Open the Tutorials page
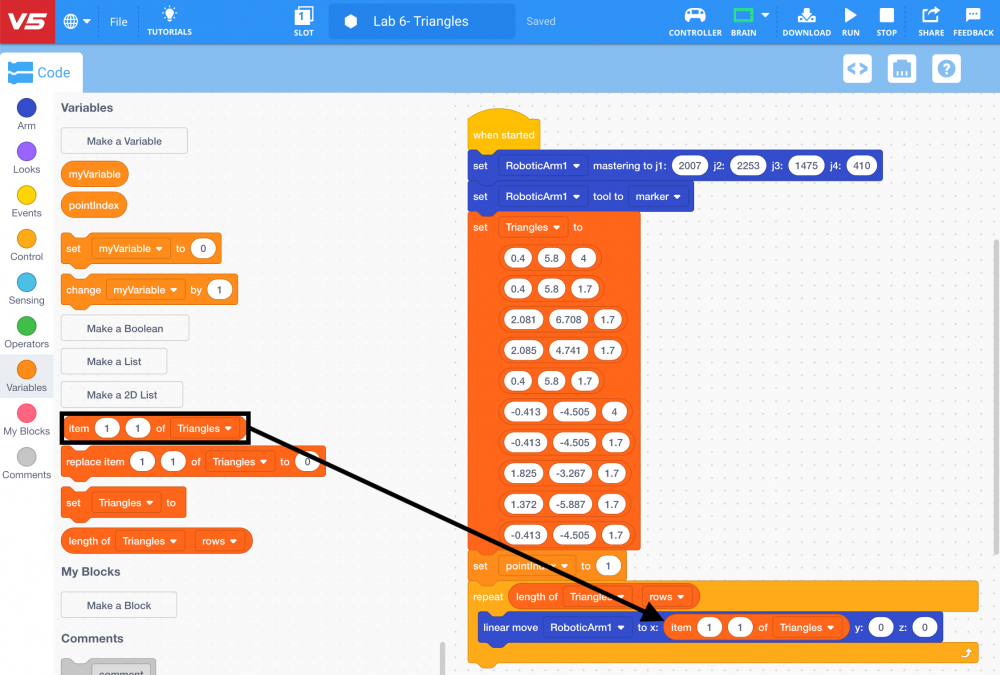The height and width of the screenshot is (675, 1000). coord(168,20)
